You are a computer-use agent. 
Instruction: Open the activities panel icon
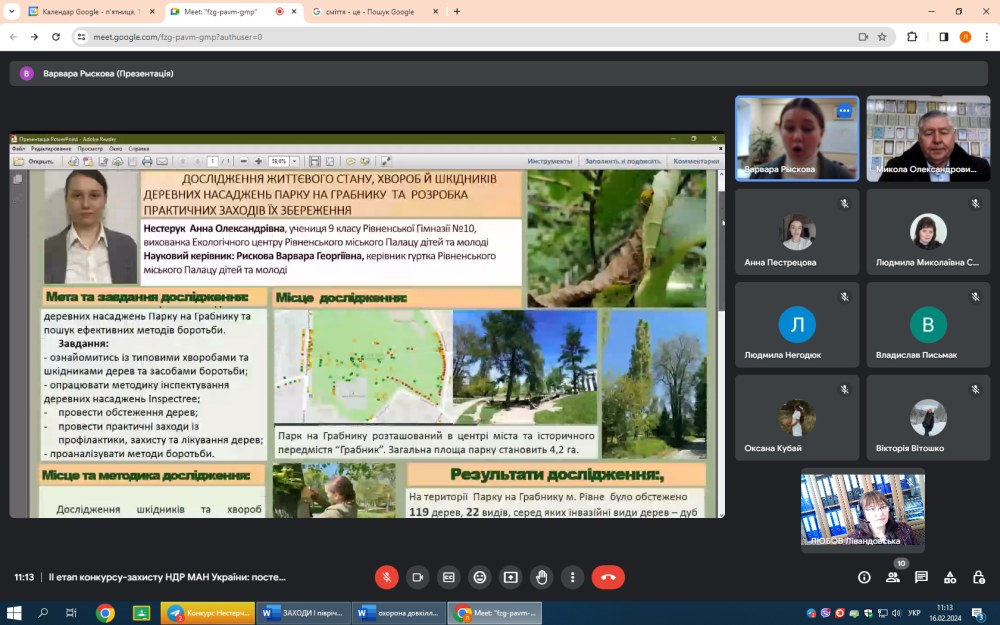[950, 577]
